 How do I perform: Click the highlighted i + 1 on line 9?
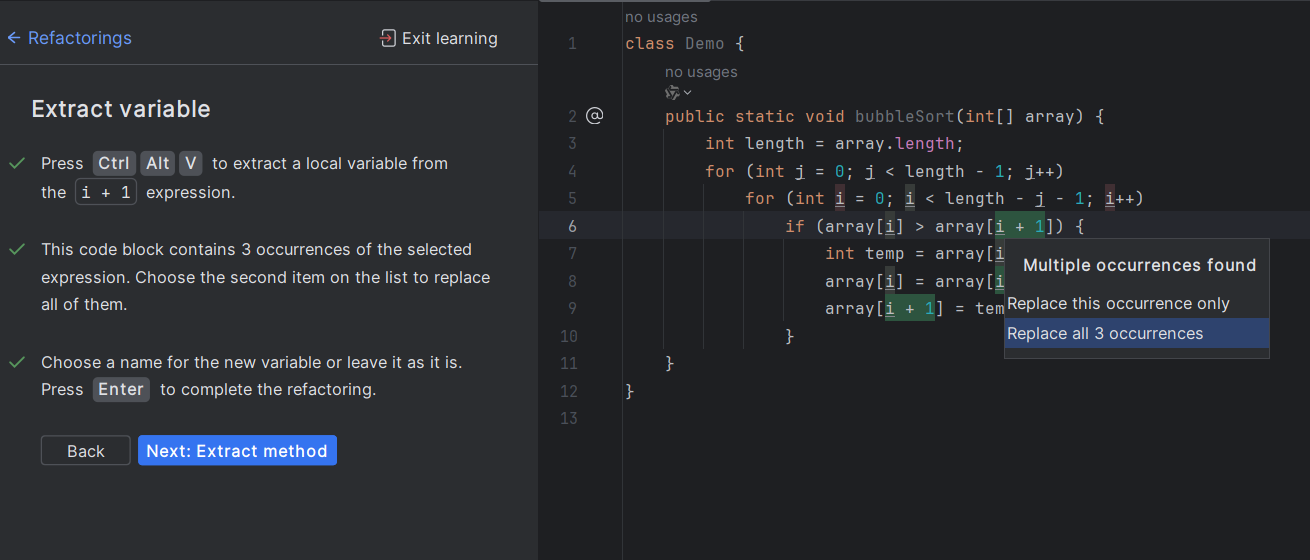click(910, 309)
